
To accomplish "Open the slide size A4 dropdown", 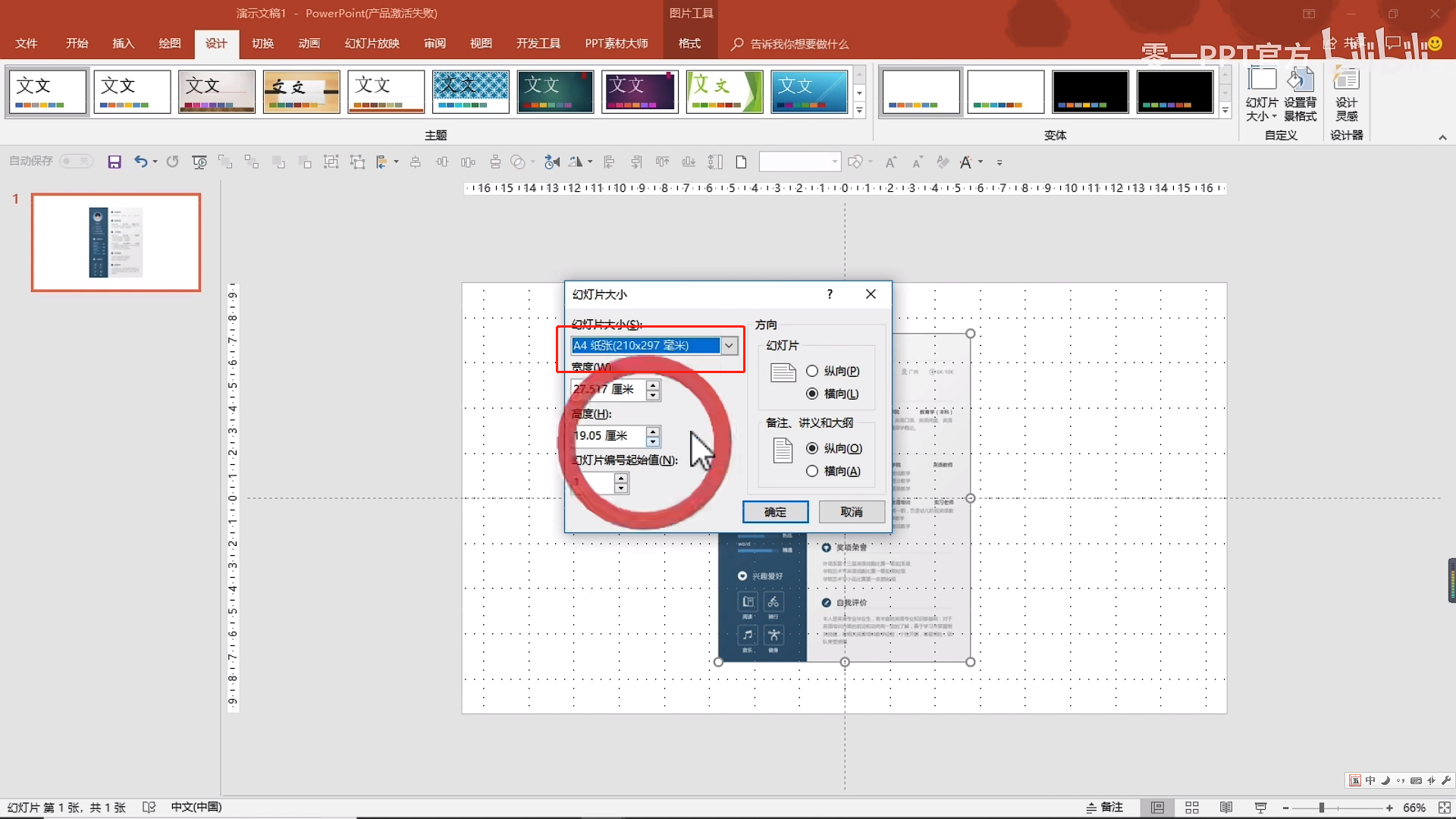I will click(729, 346).
